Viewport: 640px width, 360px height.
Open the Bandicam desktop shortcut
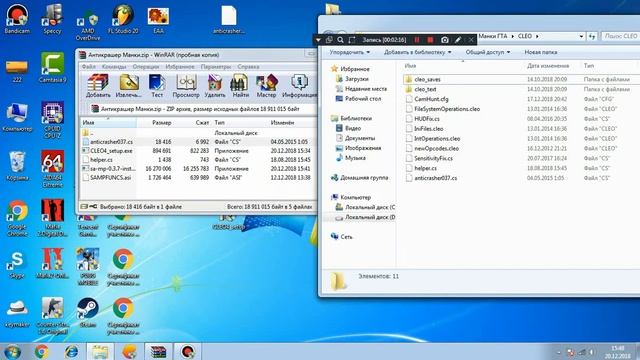coord(17,19)
